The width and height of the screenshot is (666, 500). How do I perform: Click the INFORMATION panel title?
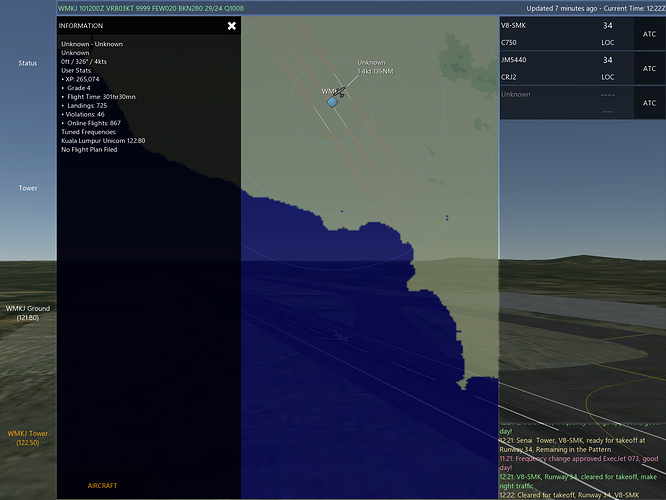(81, 26)
